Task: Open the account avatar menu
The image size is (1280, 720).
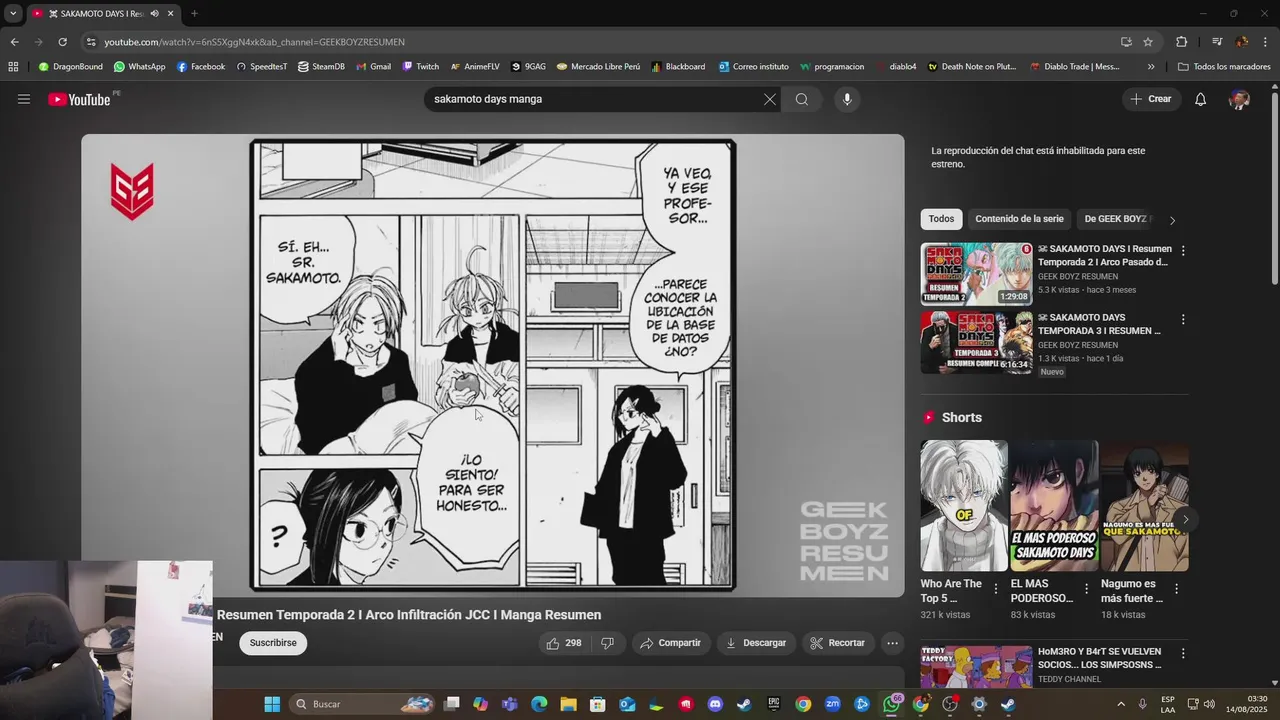Action: 1239,99
